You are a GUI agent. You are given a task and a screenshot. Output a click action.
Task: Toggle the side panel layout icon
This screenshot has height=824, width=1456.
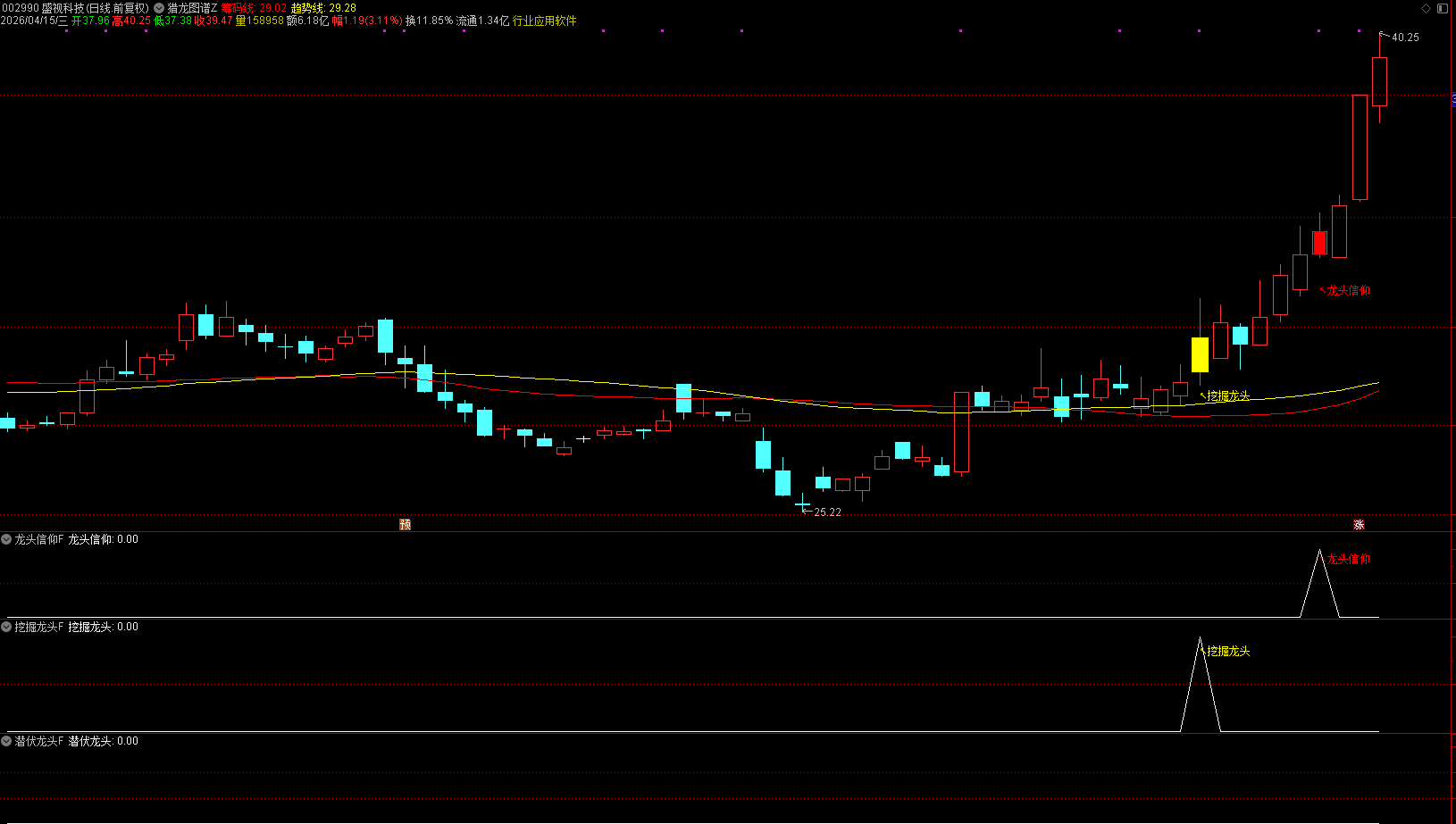pos(1442,8)
